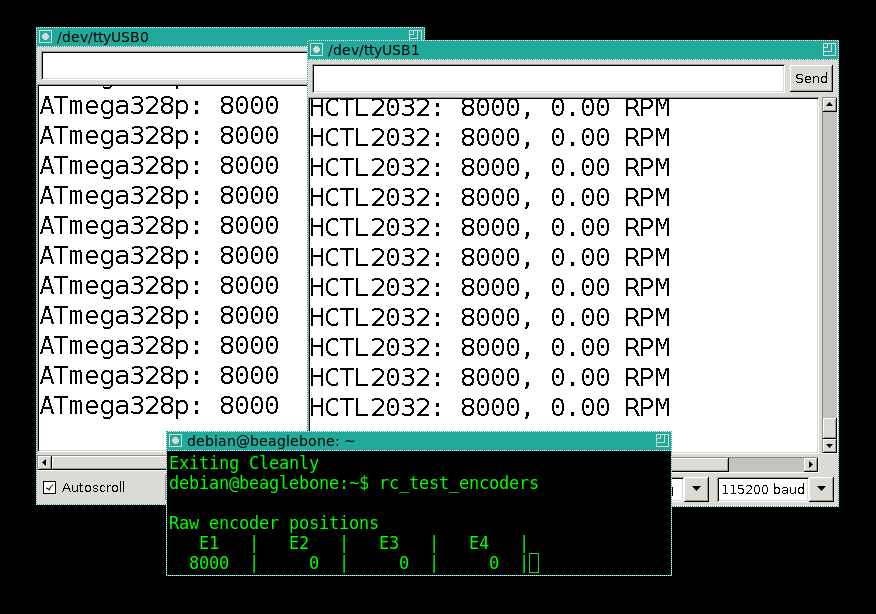The height and width of the screenshot is (614, 876).
Task: Click the 0 value under E4
Action: tap(494, 563)
